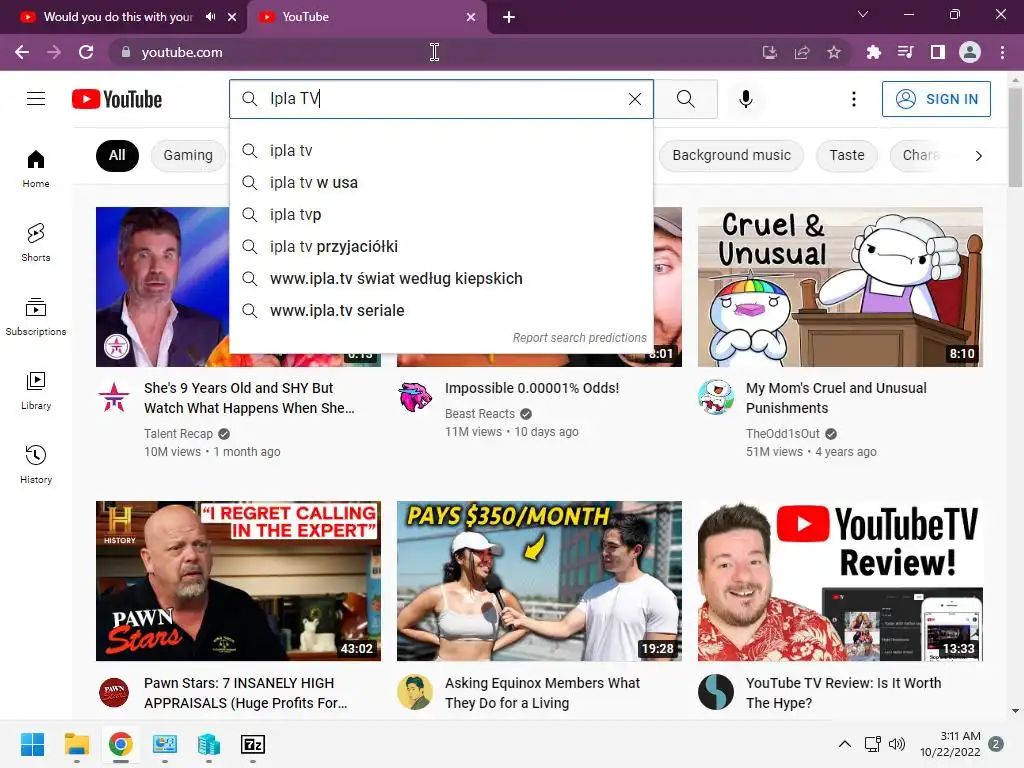1024x768 pixels.
Task: Click the volume icon in system tray
Action: (897, 744)
